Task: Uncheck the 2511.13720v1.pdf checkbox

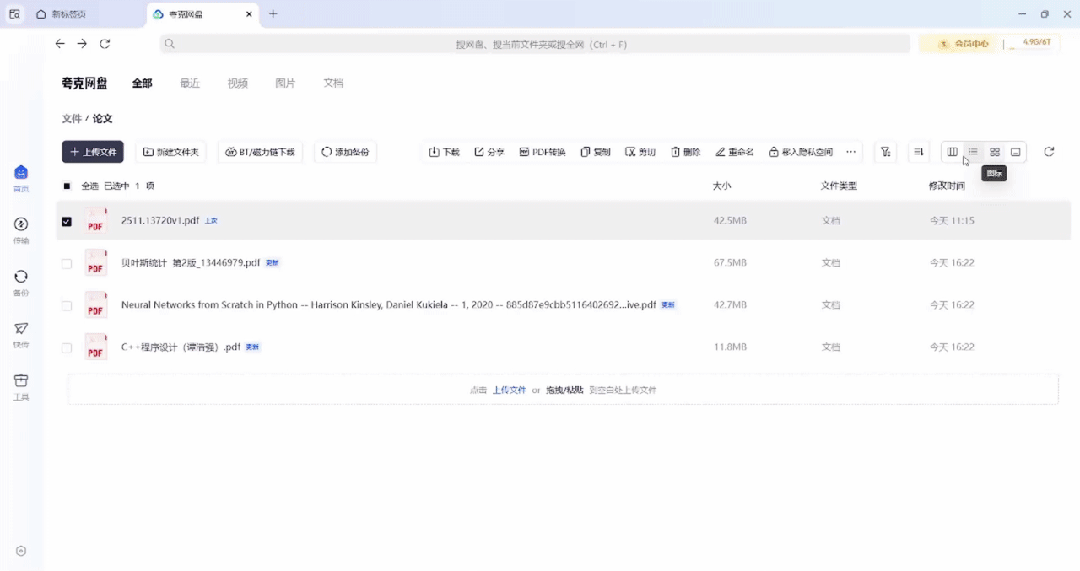Action: 67,221
